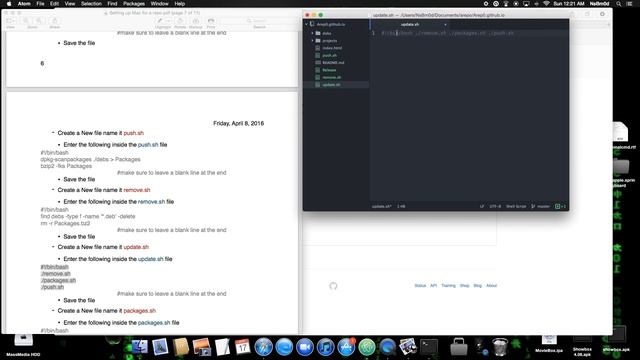Open the About footer link

[491, 286]
